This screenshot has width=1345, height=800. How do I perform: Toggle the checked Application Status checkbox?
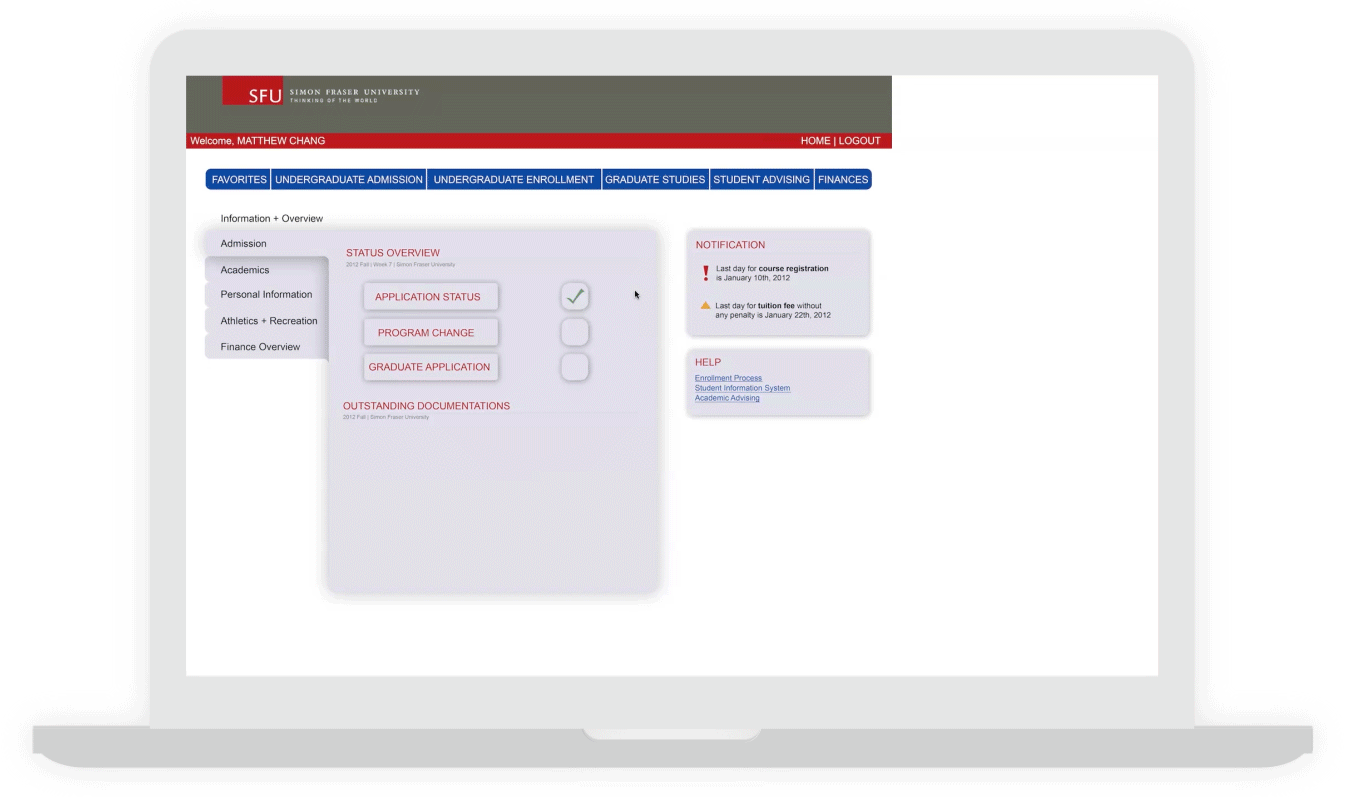(574, 297)
